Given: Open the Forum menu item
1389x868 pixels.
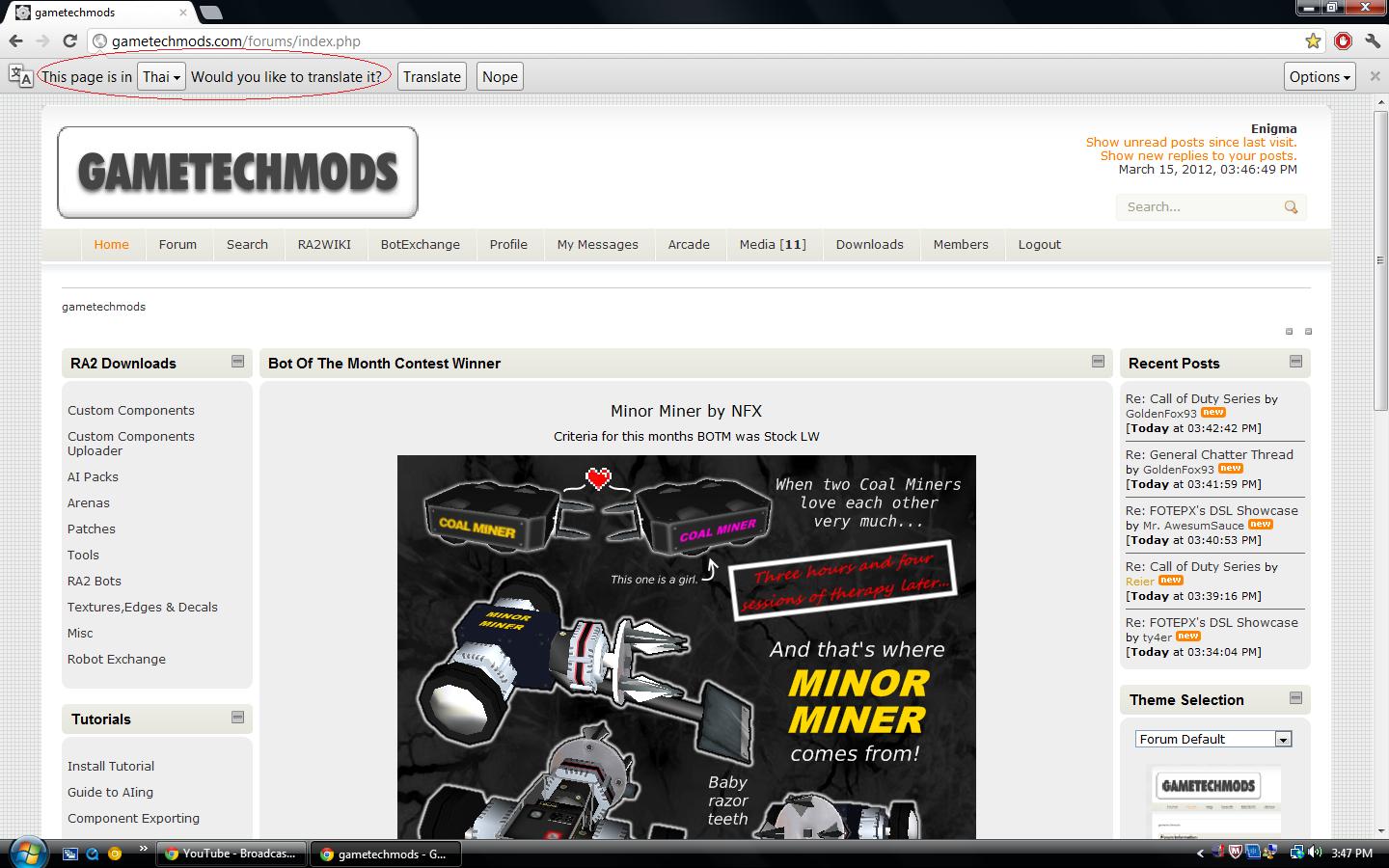Looking at the screenshot, I should coord(177,244).
